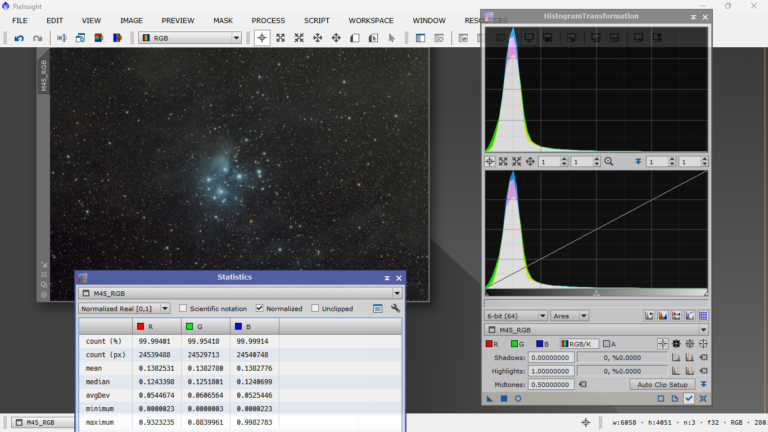Click Reset midtones balance icon beside Midtones
The image size is (768, 432).
tap(582, 384)
